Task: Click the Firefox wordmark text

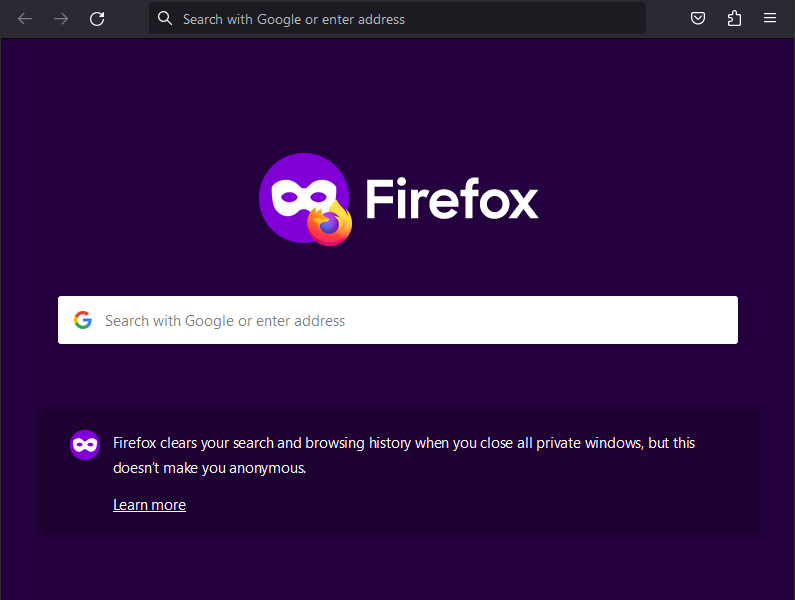Action: [452, 198]
